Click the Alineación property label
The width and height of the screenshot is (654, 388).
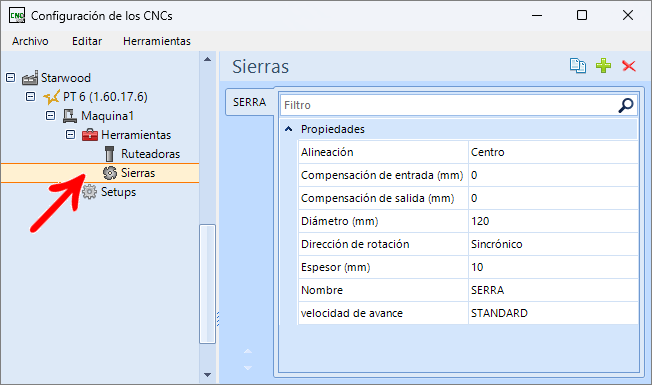coord(327,152)
